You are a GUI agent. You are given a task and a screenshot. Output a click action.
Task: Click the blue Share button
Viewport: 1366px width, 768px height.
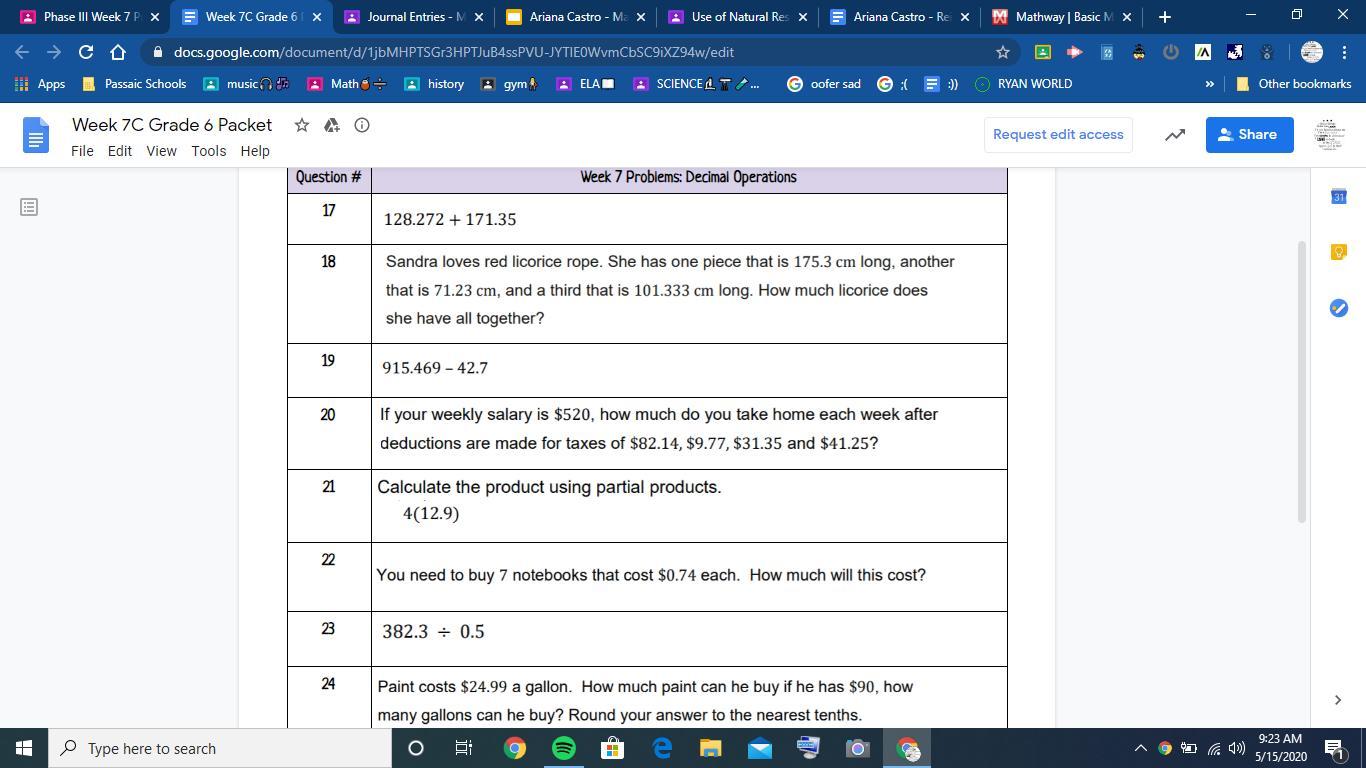pyautogui.click(x=1249, y=135)
